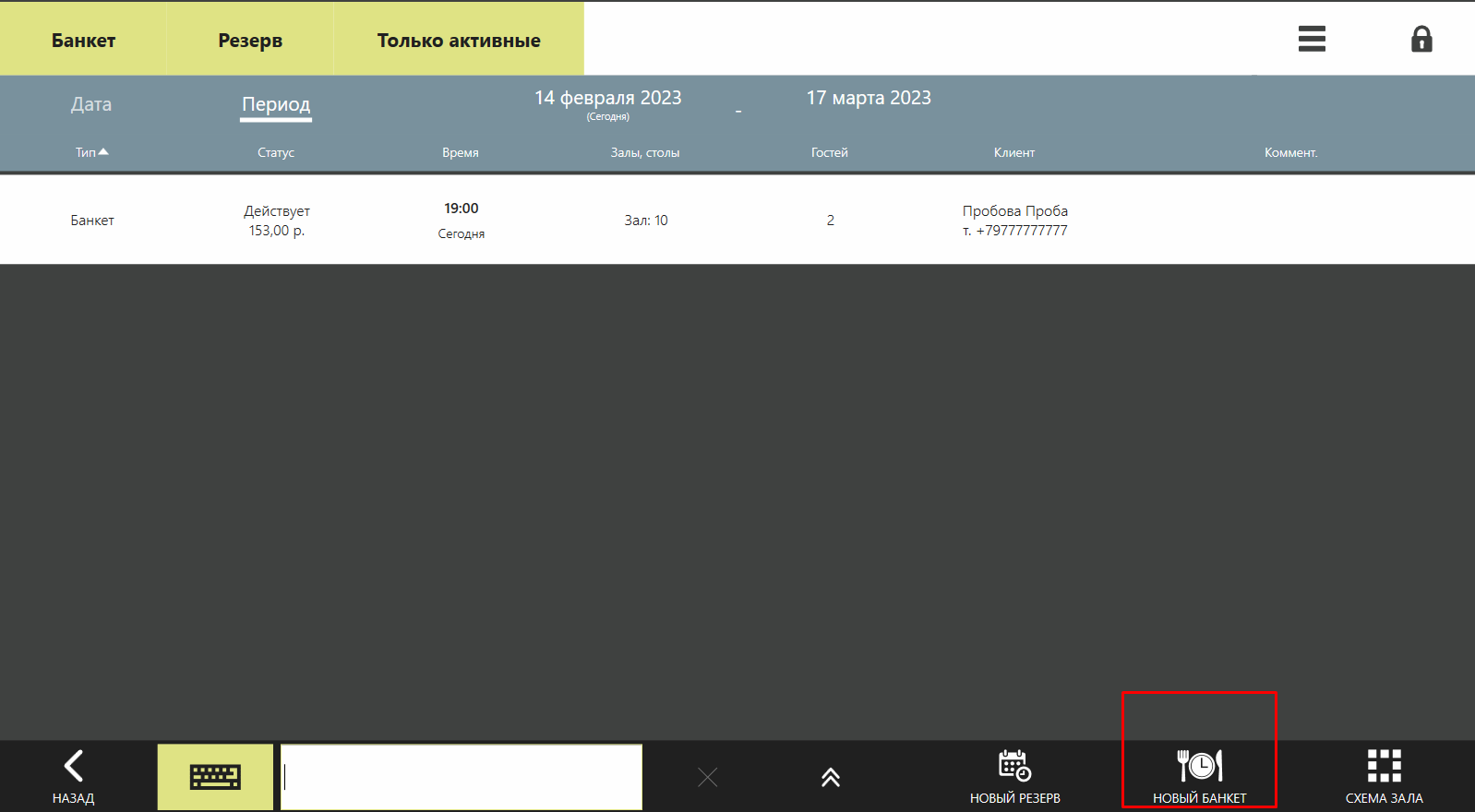Image resolution: width=1475 pixels, height=812 pixels.
Task: Pick start date 14 февраля 2023
Action: click(x=608, y=98)
